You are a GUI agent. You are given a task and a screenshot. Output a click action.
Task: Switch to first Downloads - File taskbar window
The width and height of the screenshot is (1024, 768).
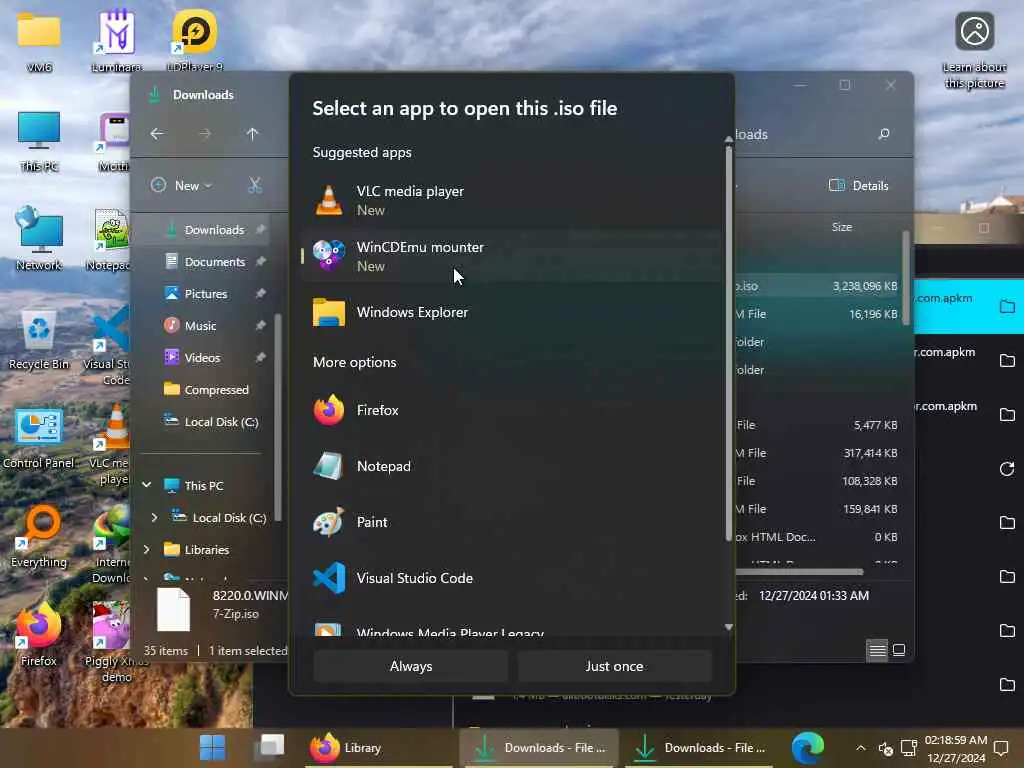539,748
